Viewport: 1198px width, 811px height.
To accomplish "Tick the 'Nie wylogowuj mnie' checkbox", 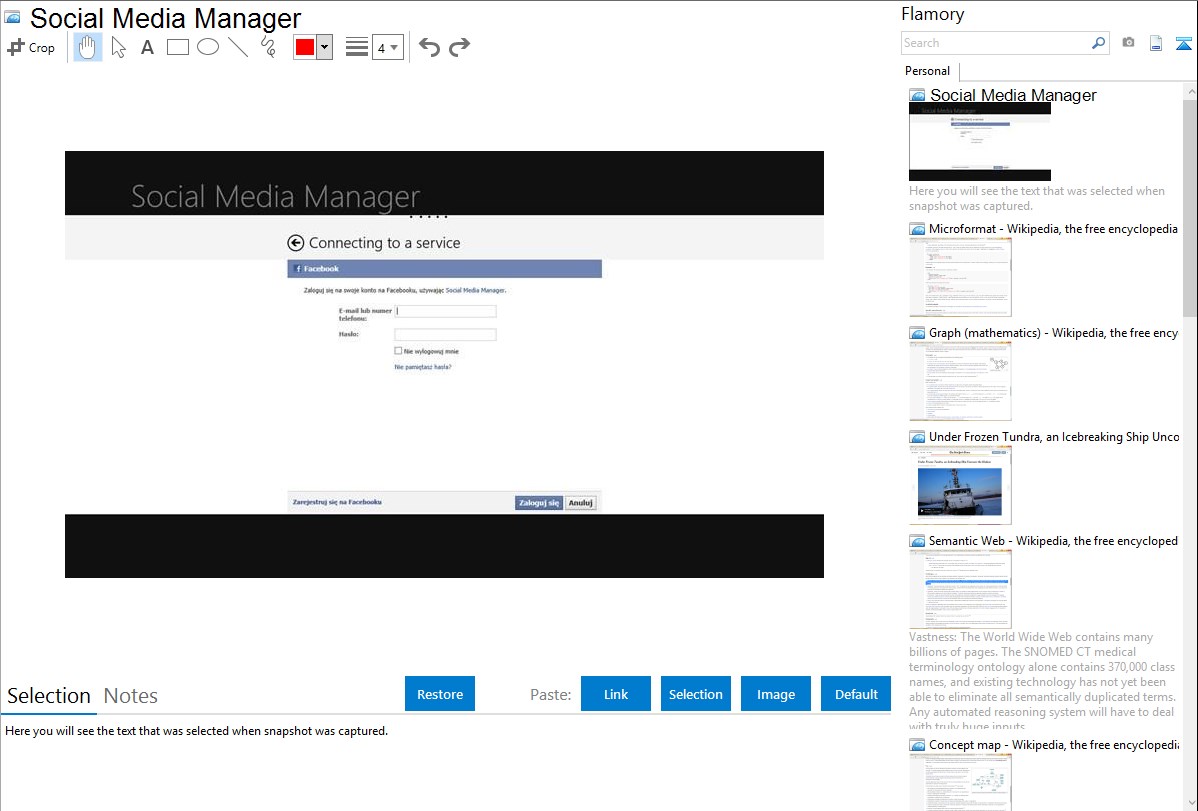I will coord(398,351).
